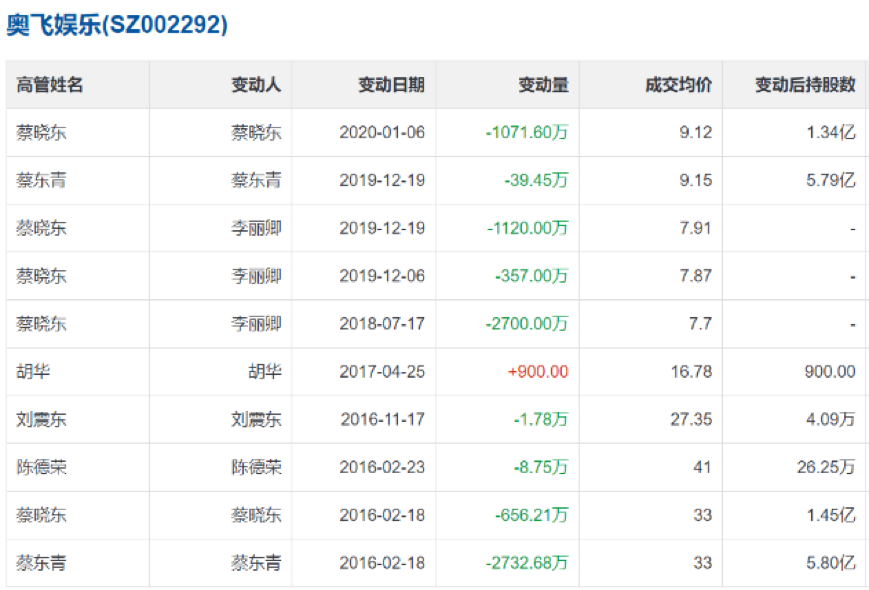The width and height of the screenshot is (869, 590).
Task: Select the -1120.00万 change amount
Action: tap(528, 228)
